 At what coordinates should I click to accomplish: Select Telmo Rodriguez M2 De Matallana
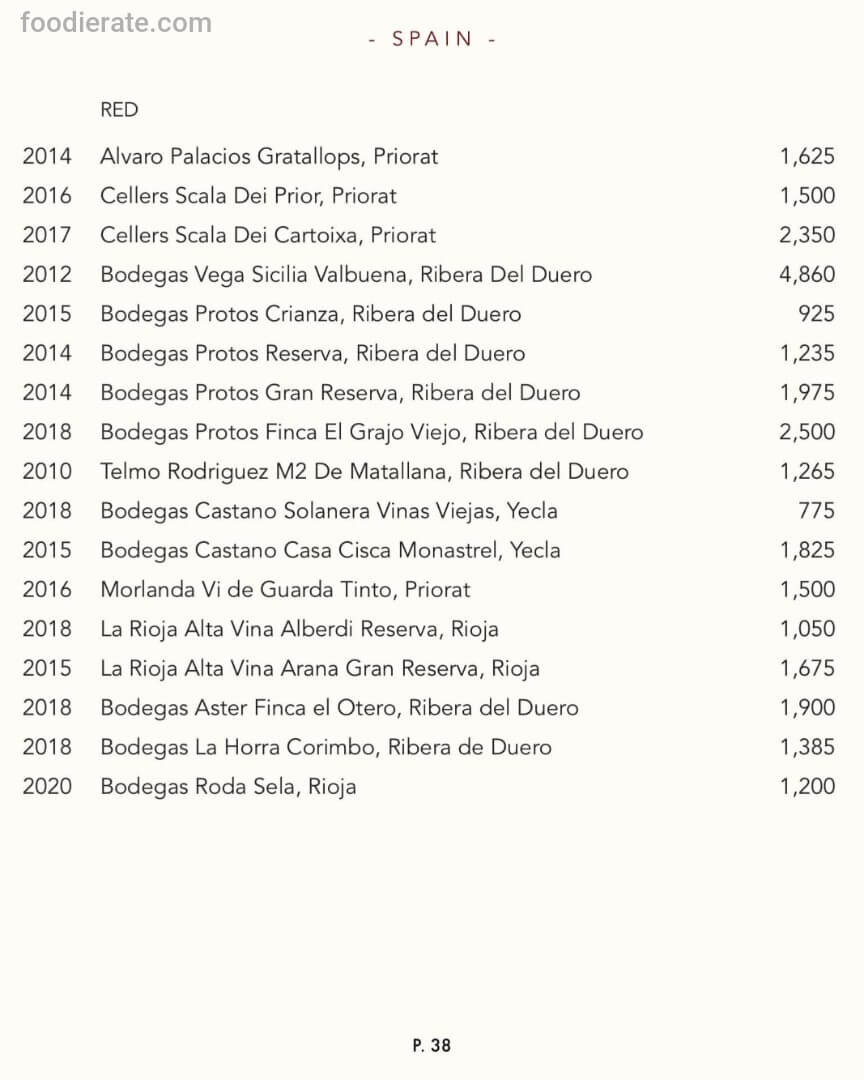point(364,471)
